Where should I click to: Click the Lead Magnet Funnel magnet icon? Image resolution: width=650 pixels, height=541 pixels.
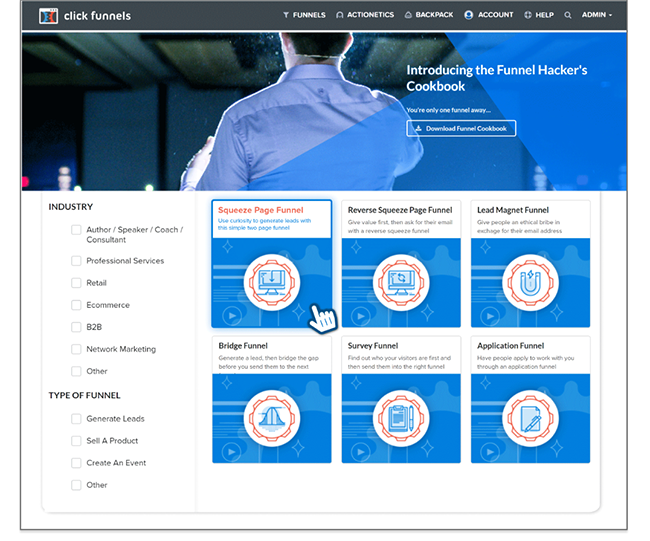click(x=530, y=282)
